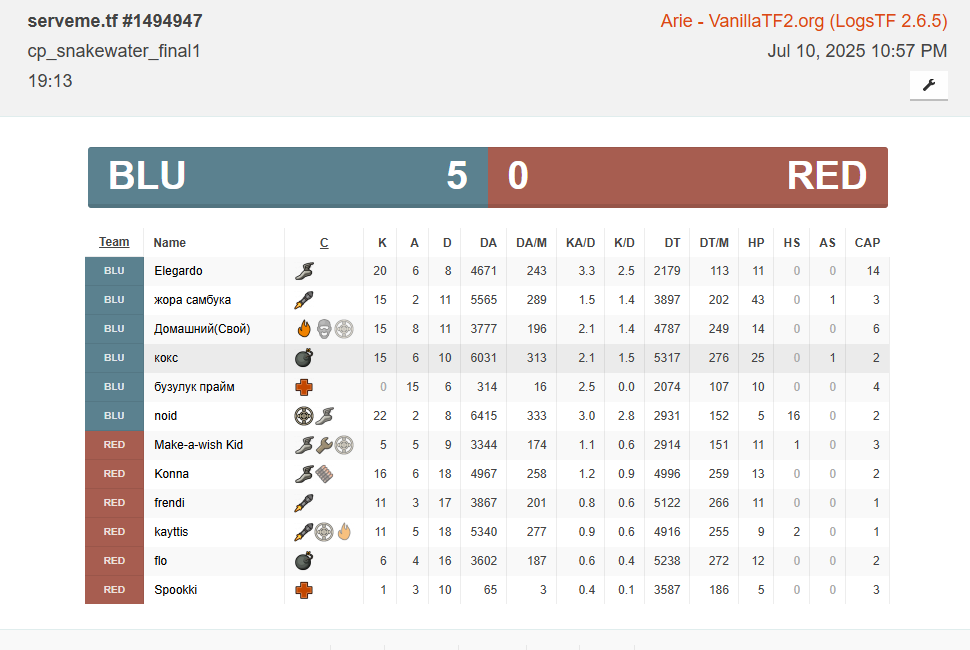Sort table by the C class column

(x=324, y=243)
